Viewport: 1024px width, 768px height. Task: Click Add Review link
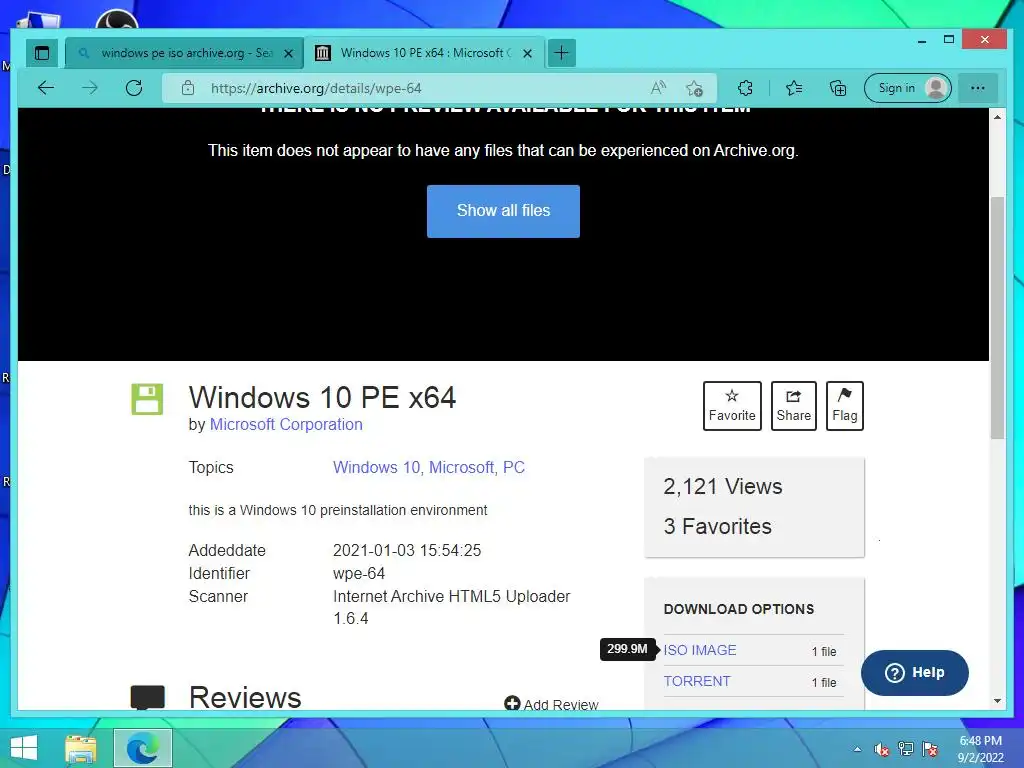(552, 705)
